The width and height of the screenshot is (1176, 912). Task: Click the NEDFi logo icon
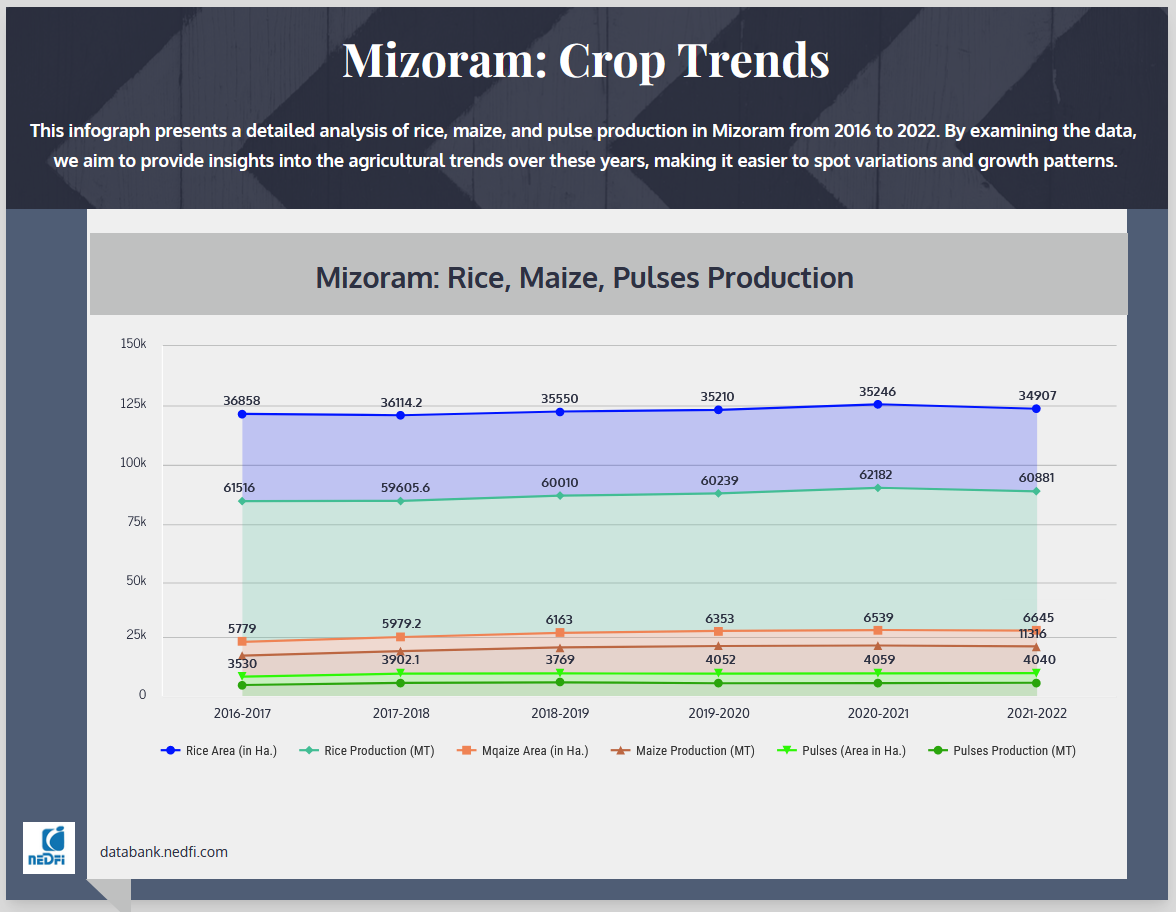[48, 848]
